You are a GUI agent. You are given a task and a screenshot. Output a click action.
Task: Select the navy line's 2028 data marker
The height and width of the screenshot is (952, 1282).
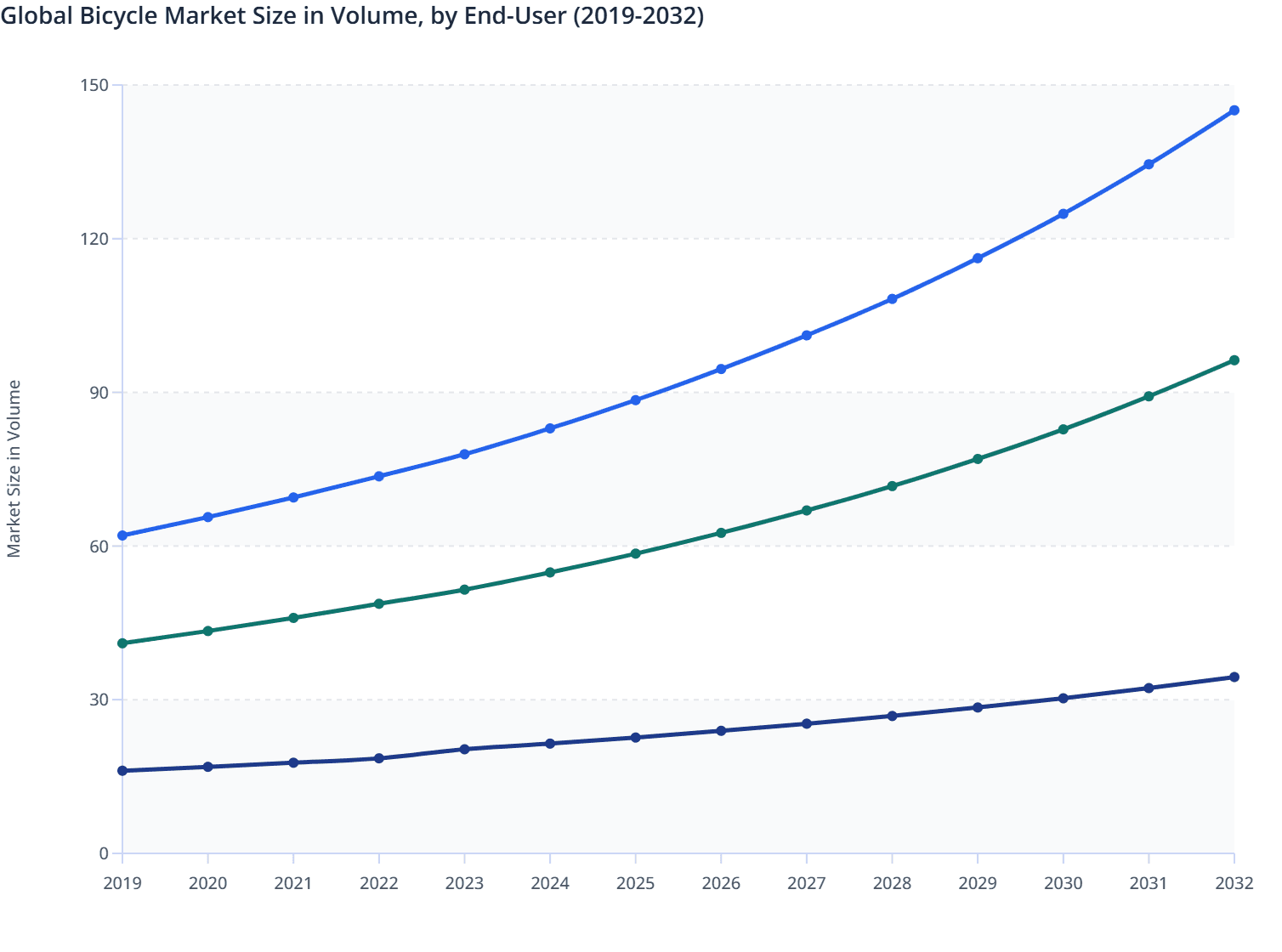coord(891,716)
